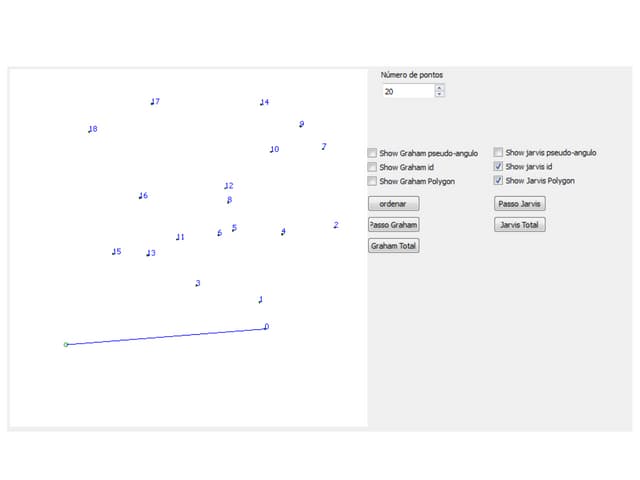Toggle Show Graham id checkbox
The height and width of the screenshot is (480, 640).
click(373, 167)
